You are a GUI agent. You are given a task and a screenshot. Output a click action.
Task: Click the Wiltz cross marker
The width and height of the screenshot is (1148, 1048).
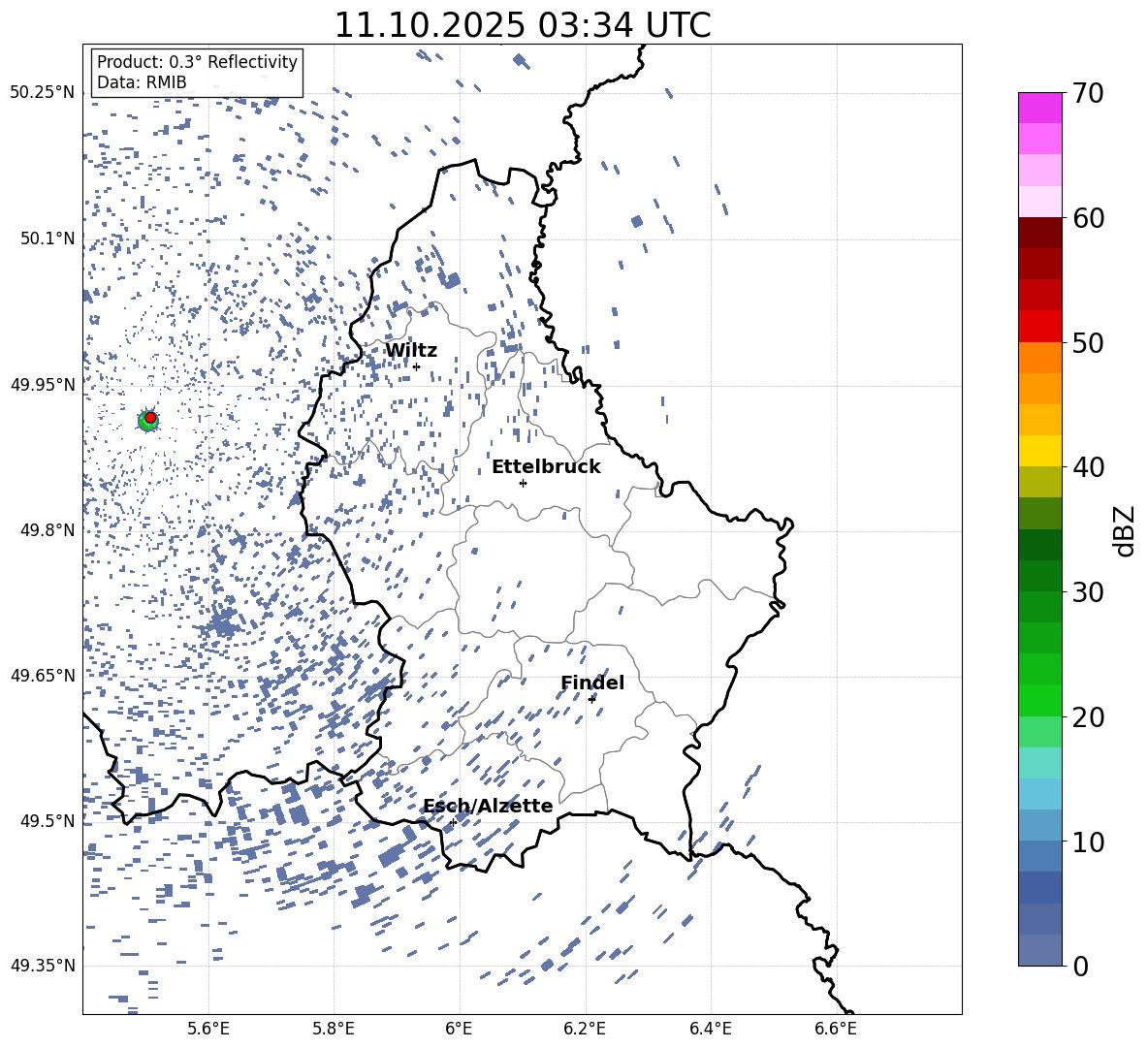[417, 366]
